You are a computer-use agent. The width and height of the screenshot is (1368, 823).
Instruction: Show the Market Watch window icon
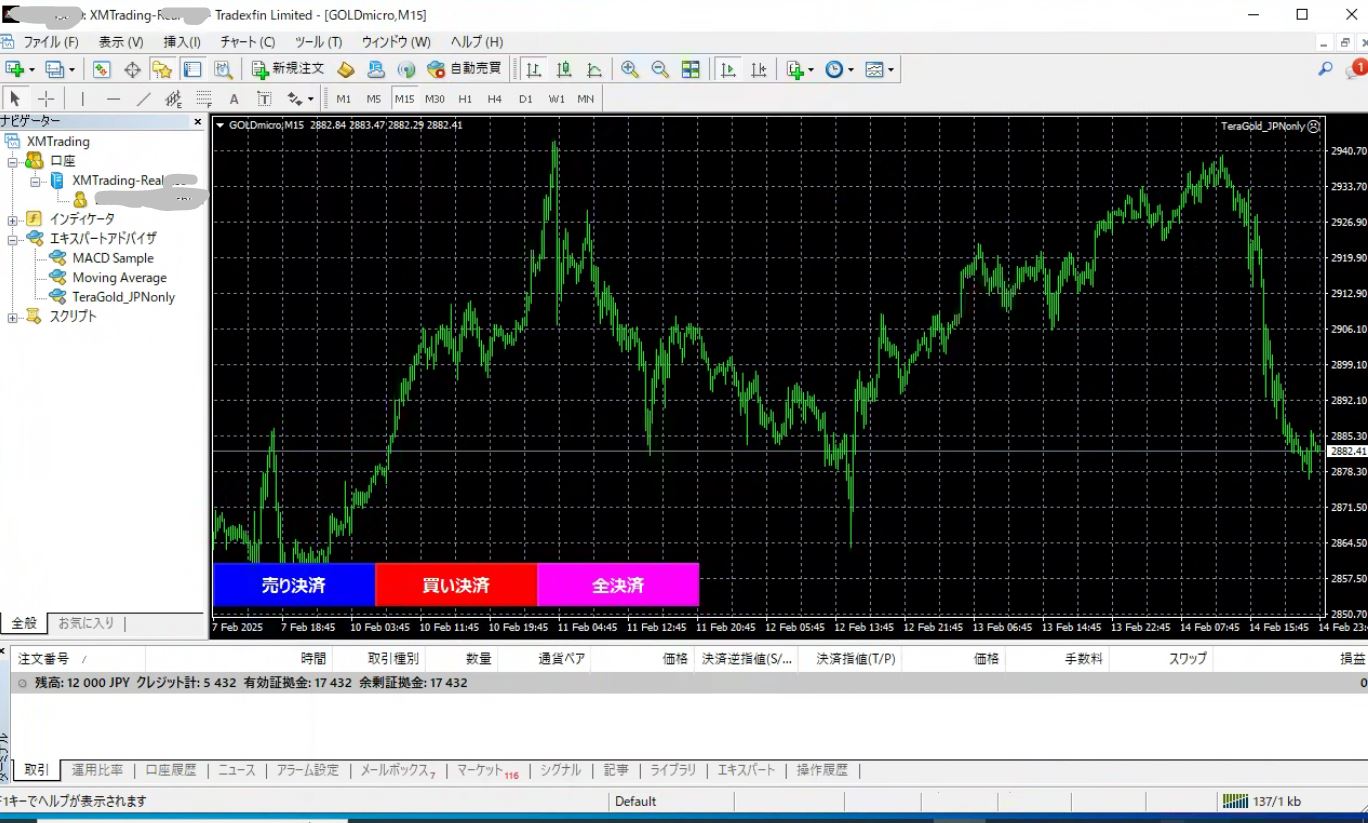pos(102,69)
